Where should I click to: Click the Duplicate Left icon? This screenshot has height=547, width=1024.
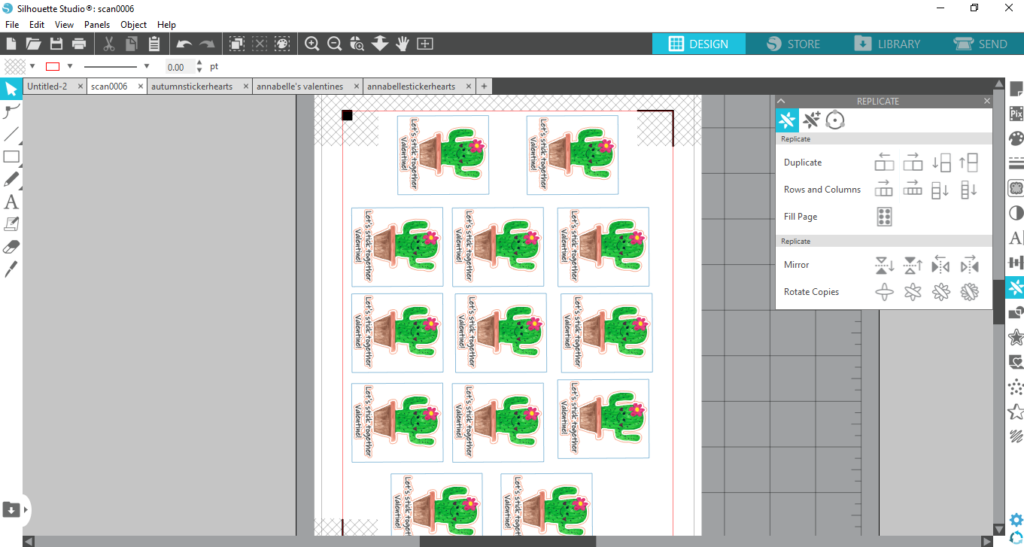click(884, 162)
